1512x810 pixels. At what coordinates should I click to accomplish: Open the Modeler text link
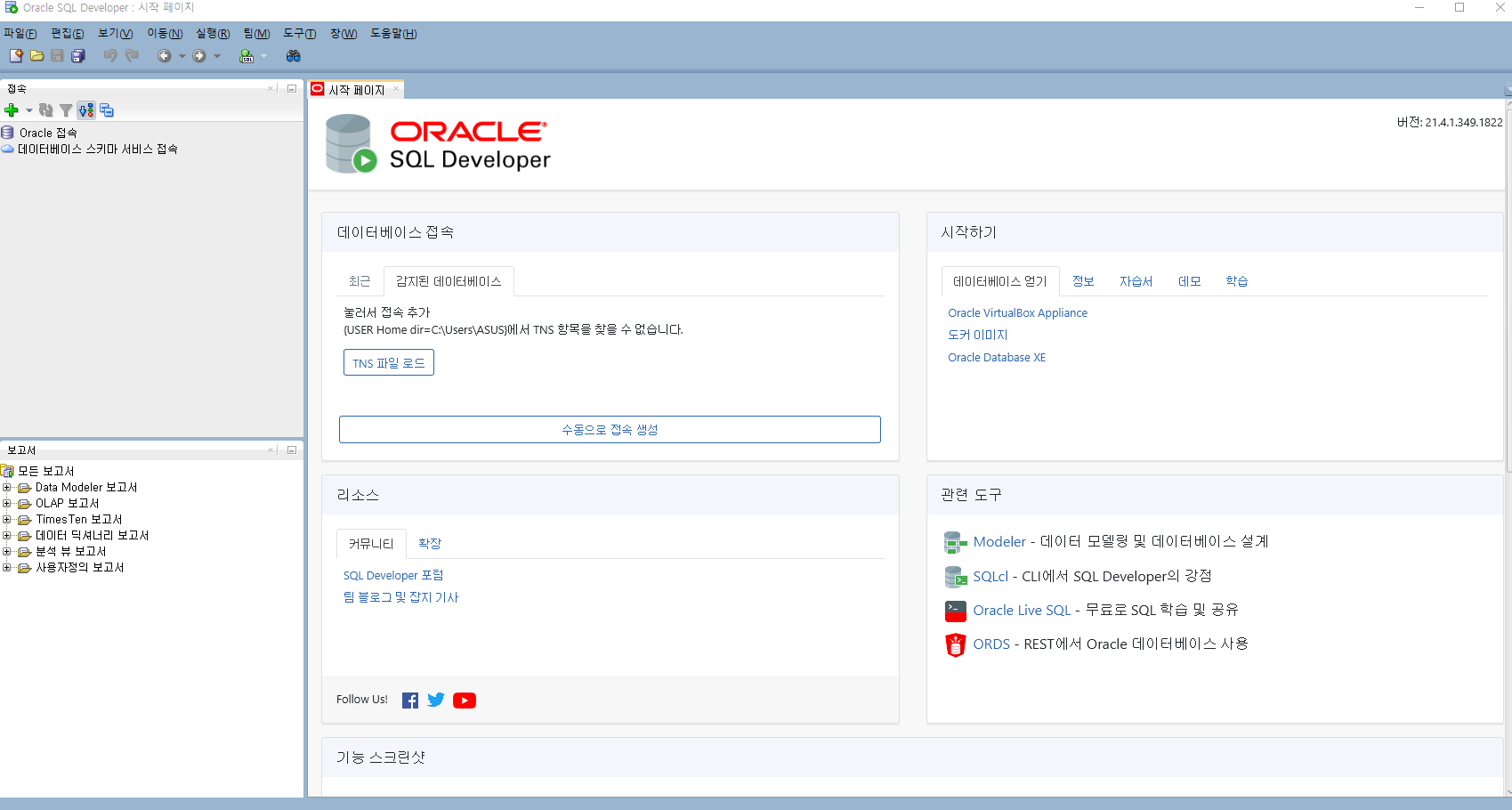(999, 542)
